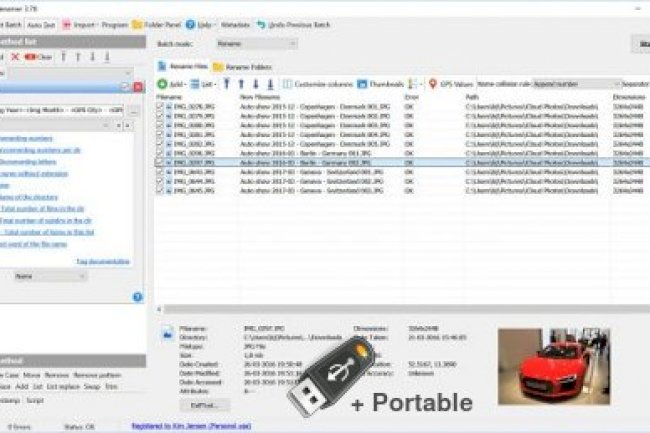Move selected file up one row
Viewport: 650px width, 433px height.
pyautogui.click(x=241, y=84)
